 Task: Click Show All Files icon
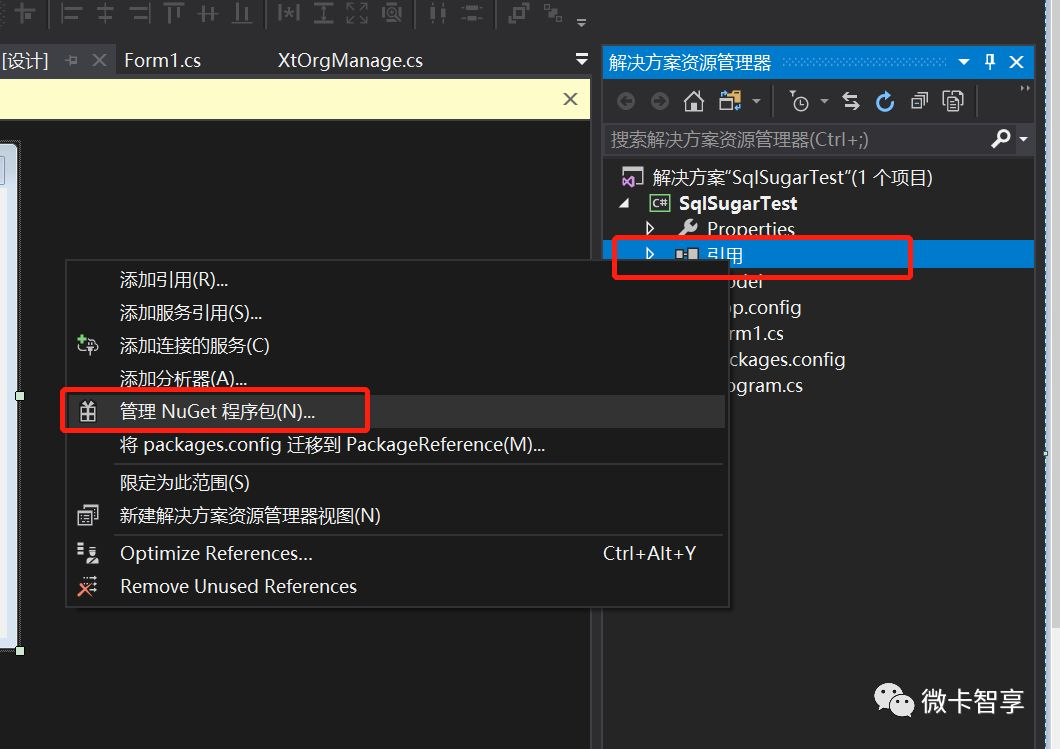953,101
